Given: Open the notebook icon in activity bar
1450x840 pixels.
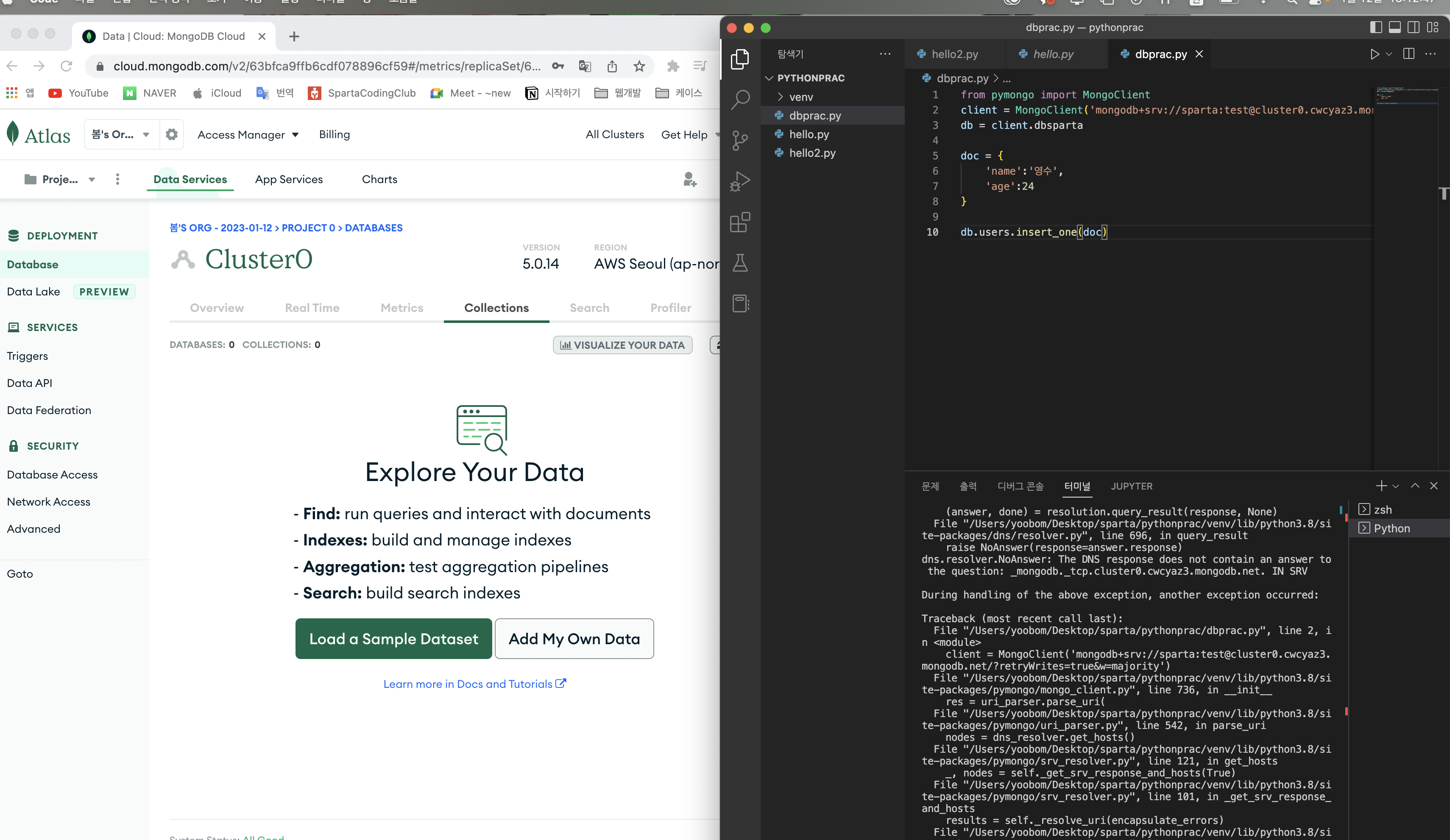Looking at the screenshot, I should point(740,303).
